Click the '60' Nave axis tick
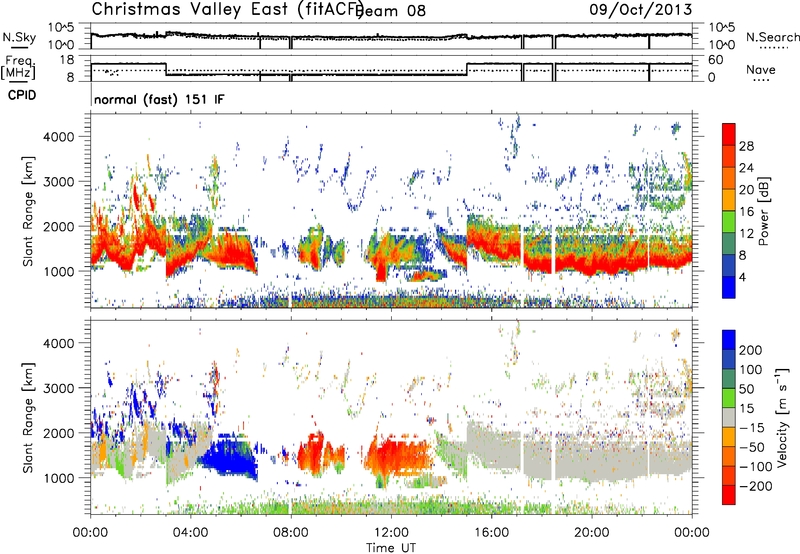This screenshot has width=800, height=554. (x=715, y=60)
